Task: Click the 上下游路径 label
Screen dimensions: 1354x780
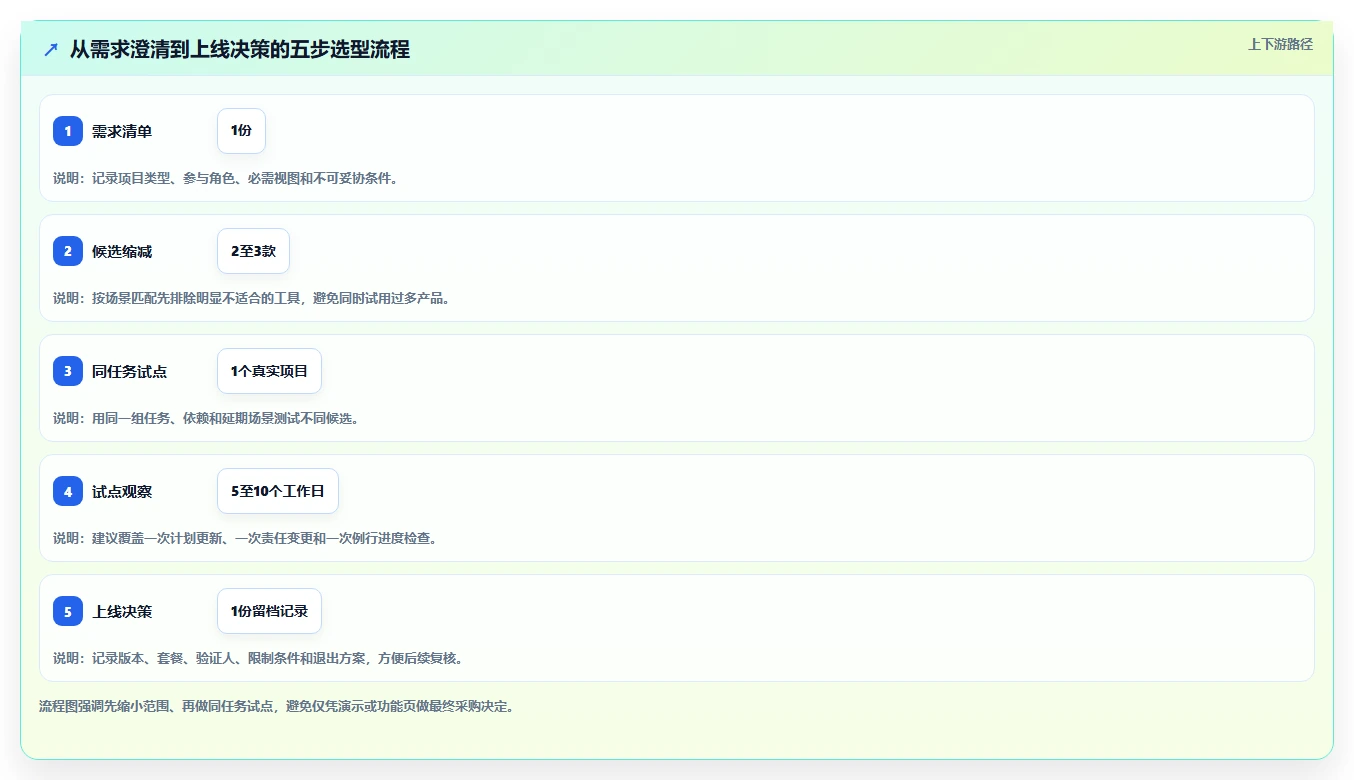Action: tap(1280, 44)
